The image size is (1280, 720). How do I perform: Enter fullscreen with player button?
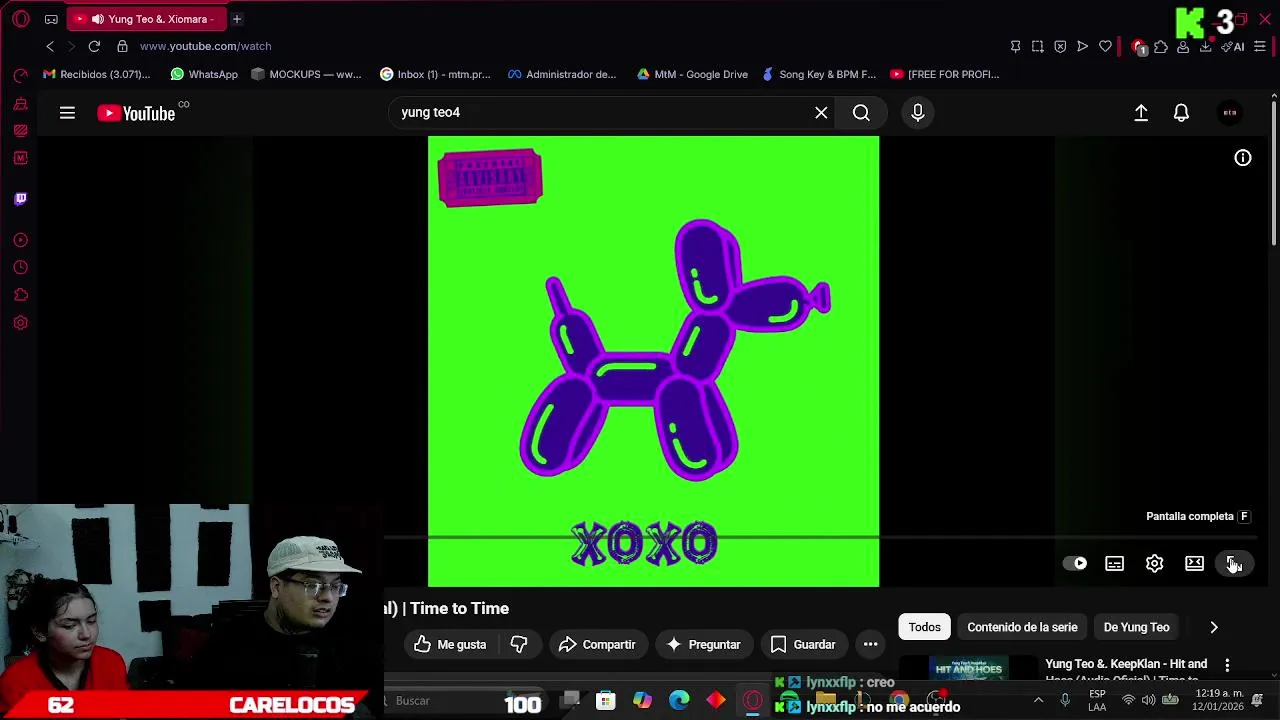(x=1234, y=564)
